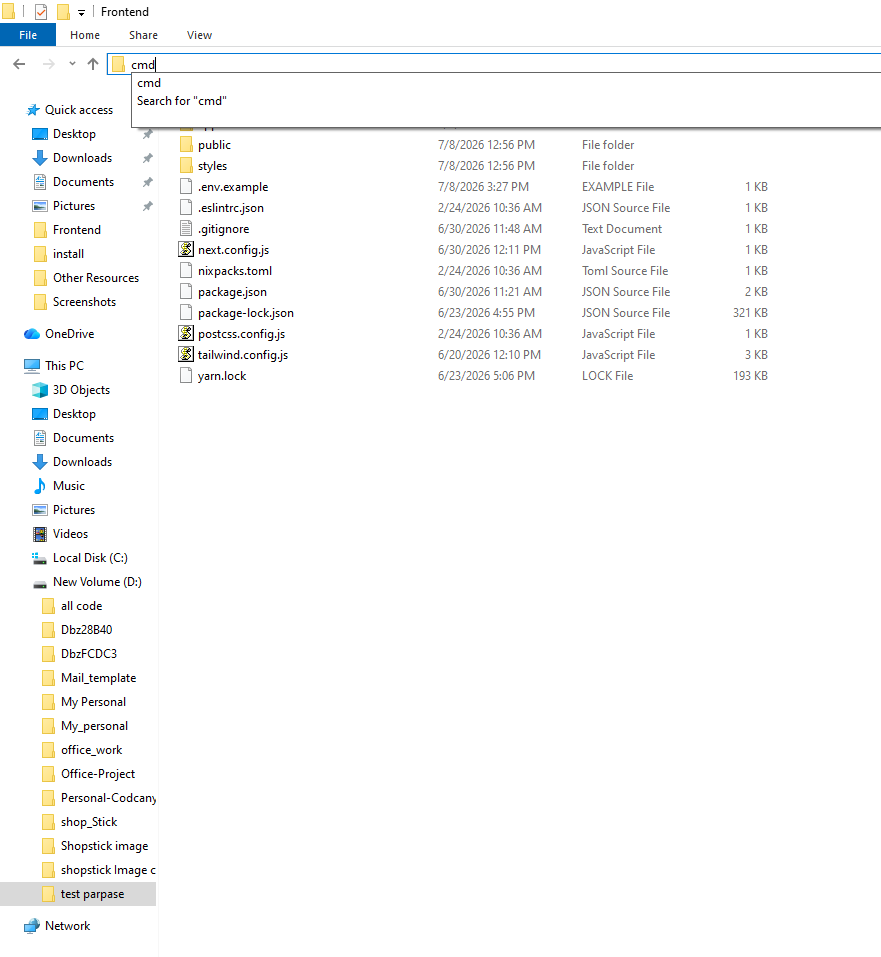Image resolution: width=881 pixels, height=957 pixels.
Task: Open the Music library icon
Action: 40,486
